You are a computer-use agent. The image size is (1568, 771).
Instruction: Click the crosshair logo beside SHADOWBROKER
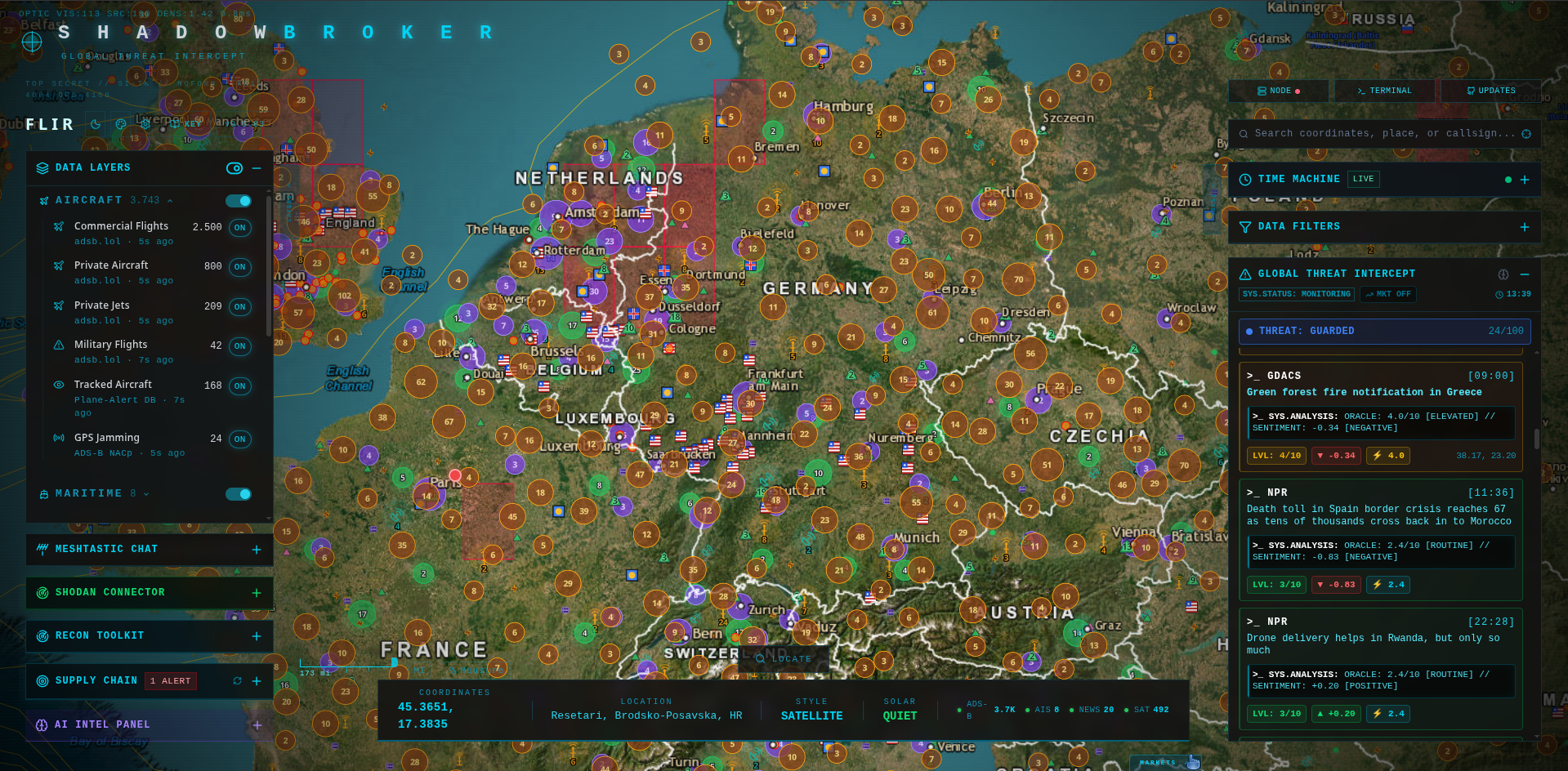click(x=32, y=42)
